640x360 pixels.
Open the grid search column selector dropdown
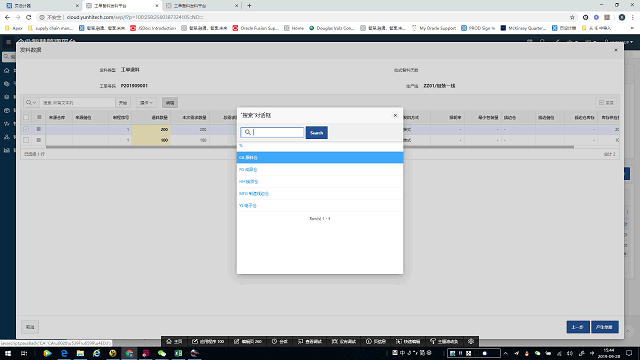31,102
